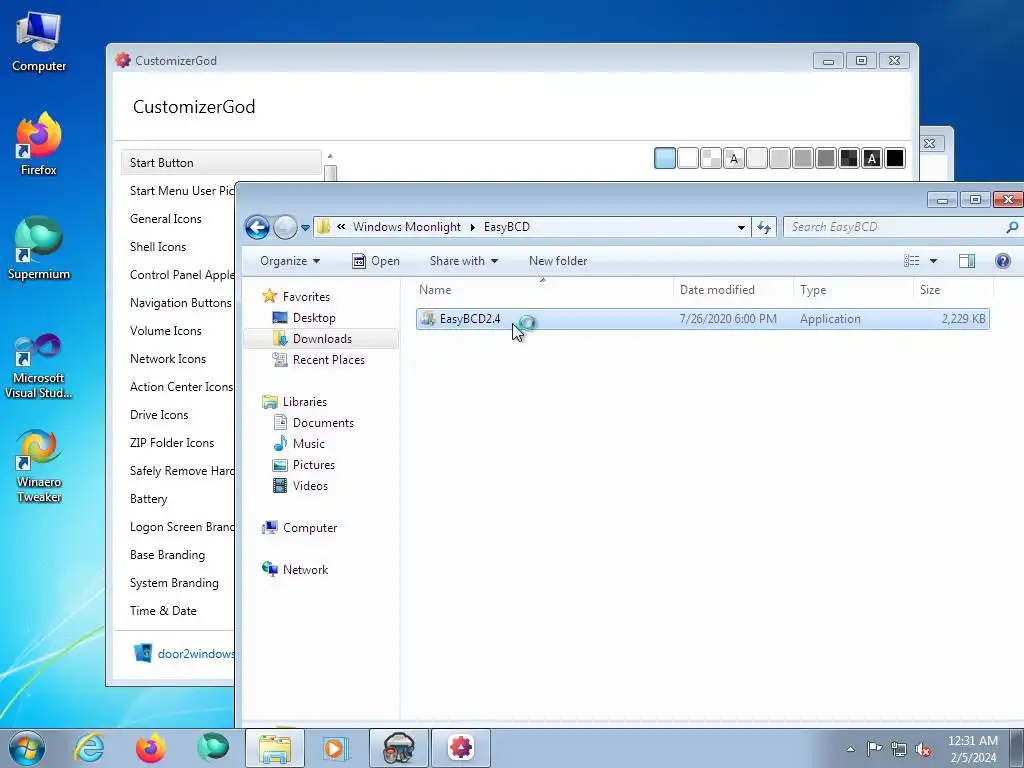Open the Downloads favorite

[322, 339]
